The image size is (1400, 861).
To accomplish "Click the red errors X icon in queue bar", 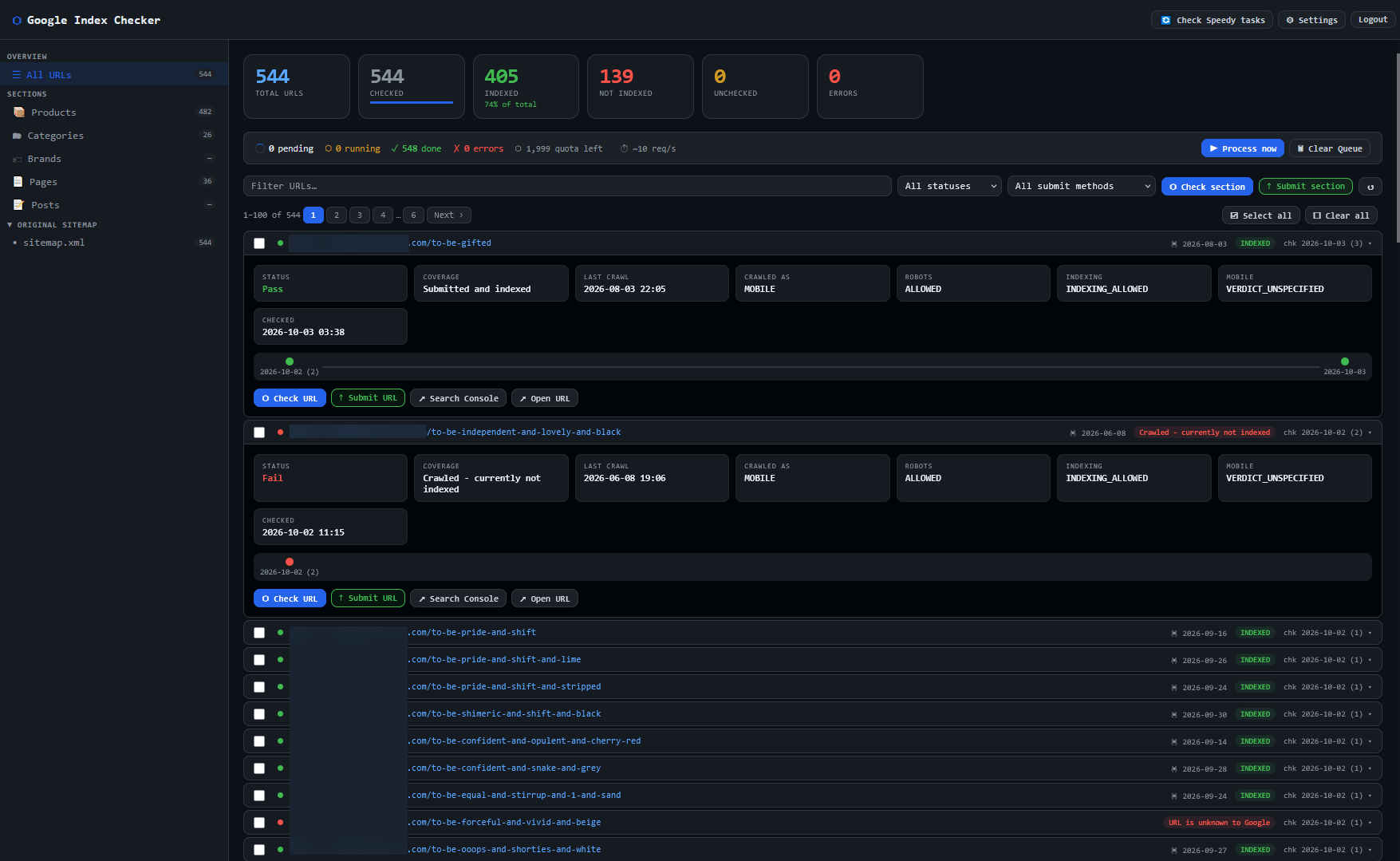I will [457, 149].
